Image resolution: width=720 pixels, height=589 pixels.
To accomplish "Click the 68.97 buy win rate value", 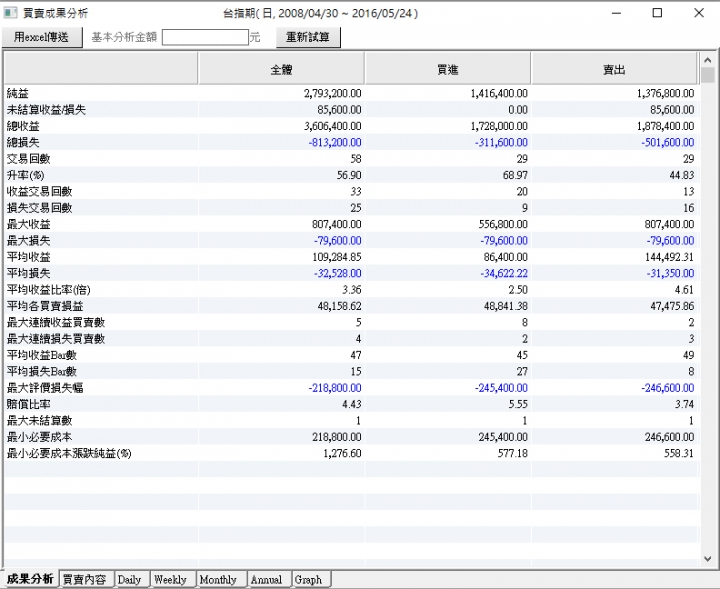I will (515, 175).
